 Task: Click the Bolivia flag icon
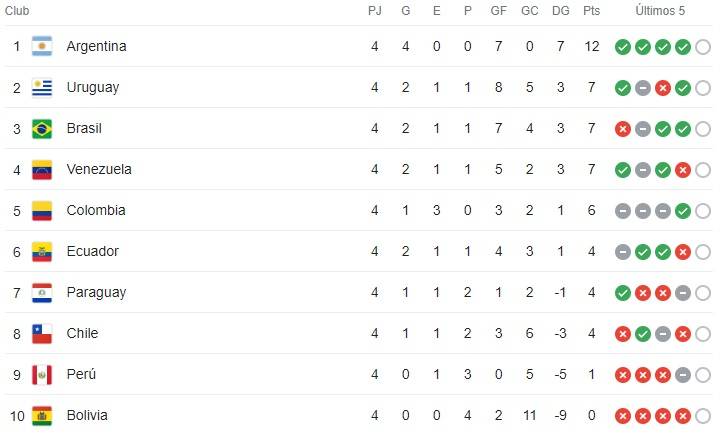(x=42, y=415)
